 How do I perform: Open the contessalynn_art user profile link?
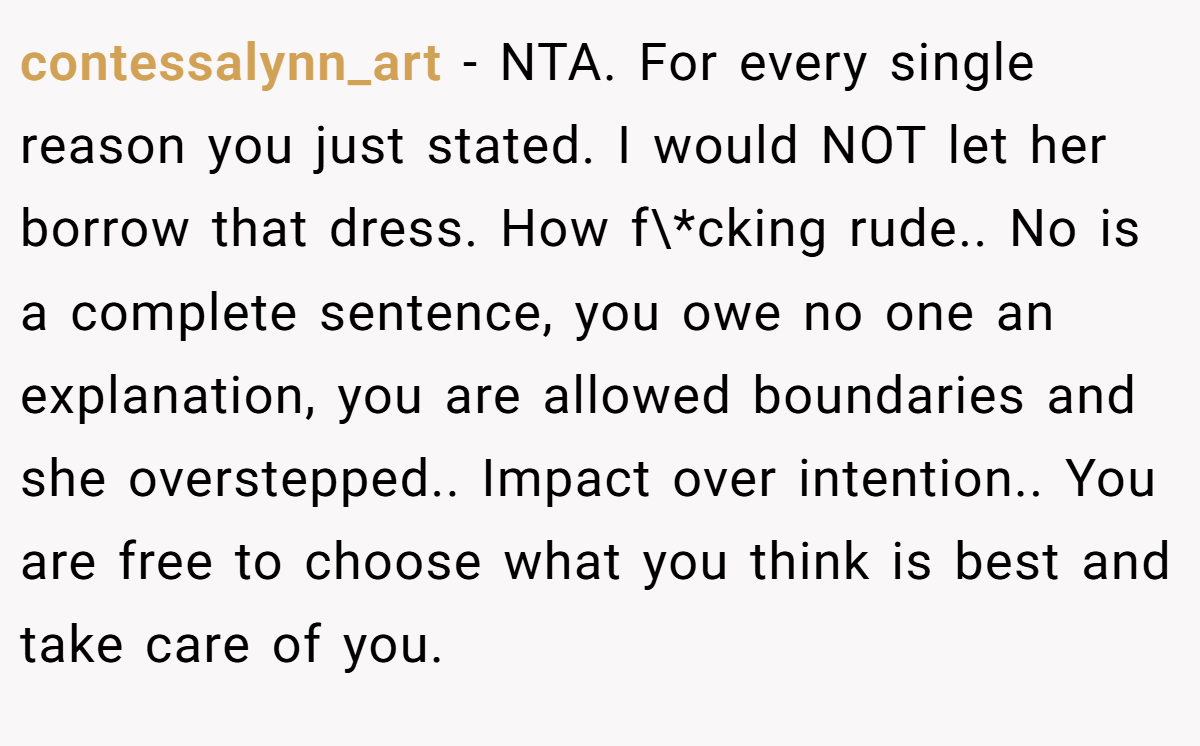tap(230, 65)
